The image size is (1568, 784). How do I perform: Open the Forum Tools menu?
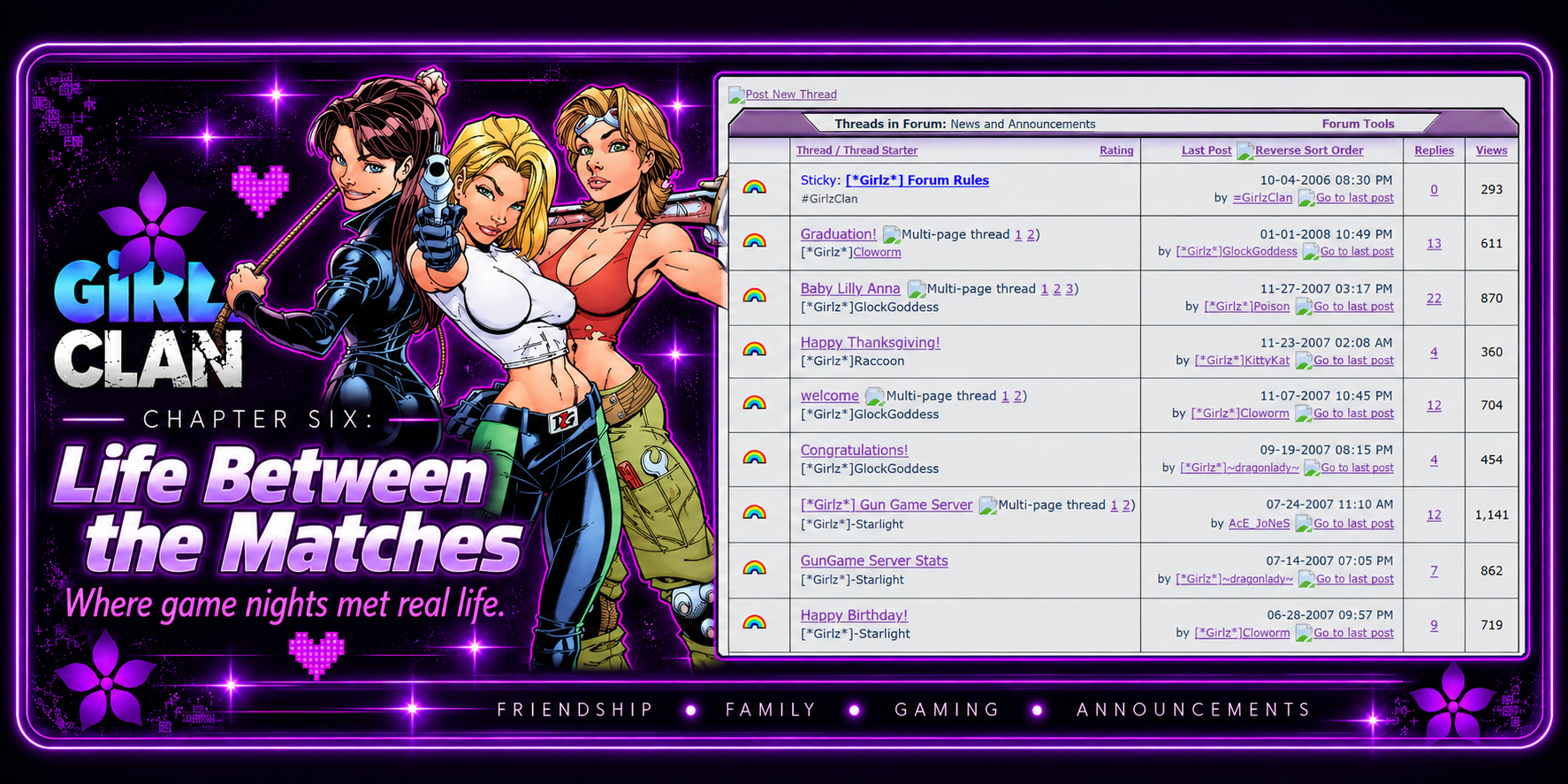(x=1358, y=124)
